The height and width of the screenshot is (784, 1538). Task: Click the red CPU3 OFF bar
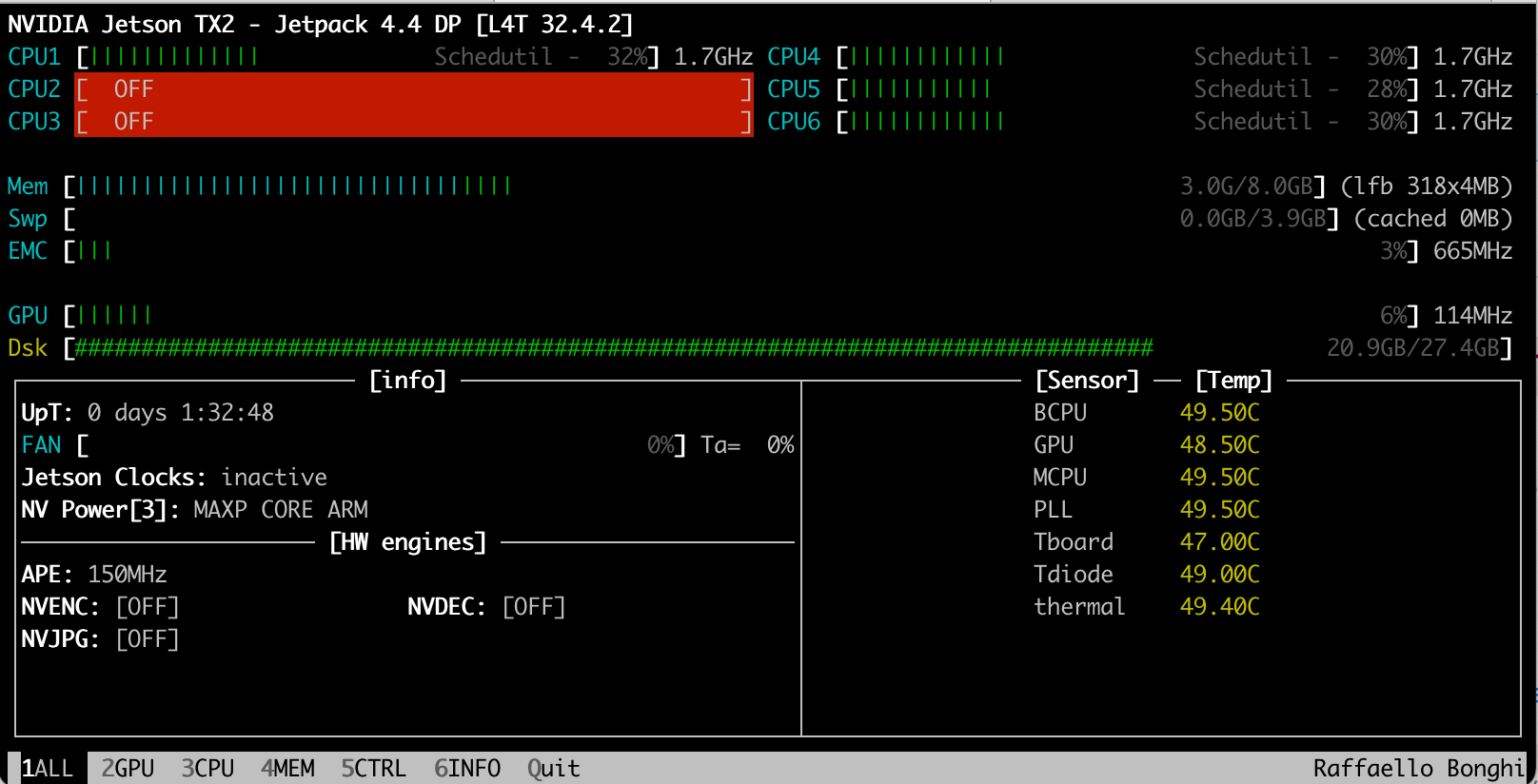click(414, 121)
